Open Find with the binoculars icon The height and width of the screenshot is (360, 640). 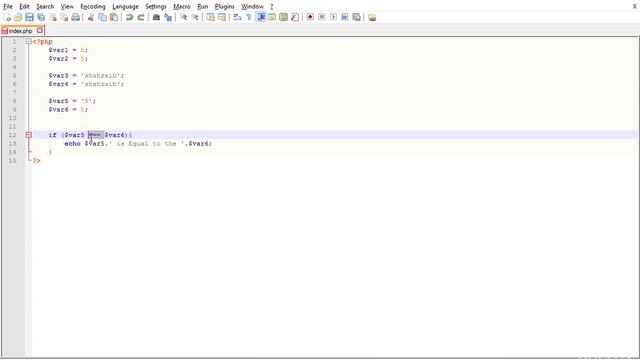point(156,17)
